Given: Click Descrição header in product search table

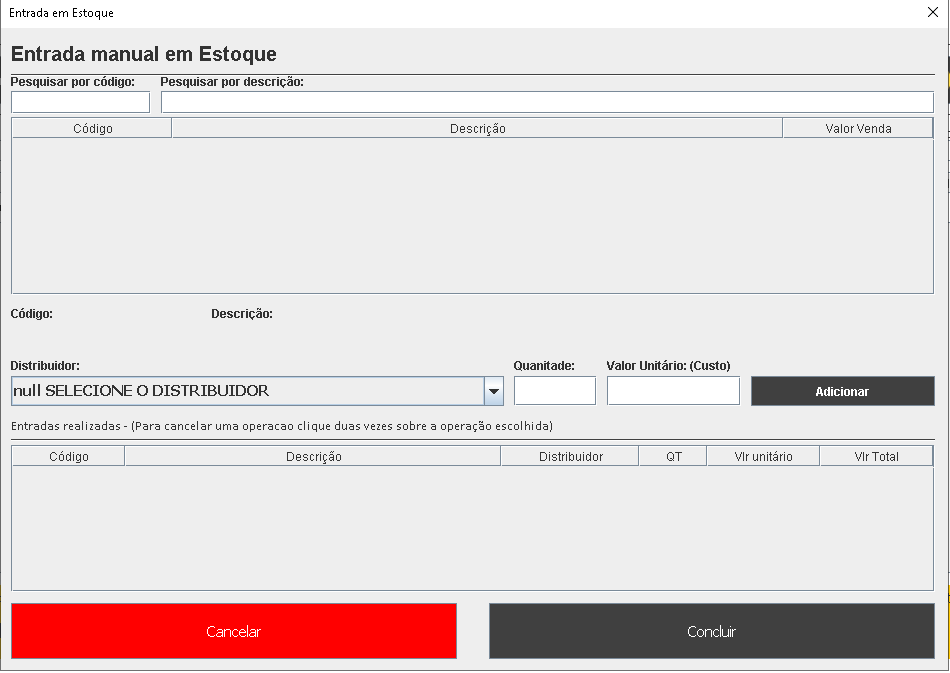Looking at the screenshot, I should [477, 129].
